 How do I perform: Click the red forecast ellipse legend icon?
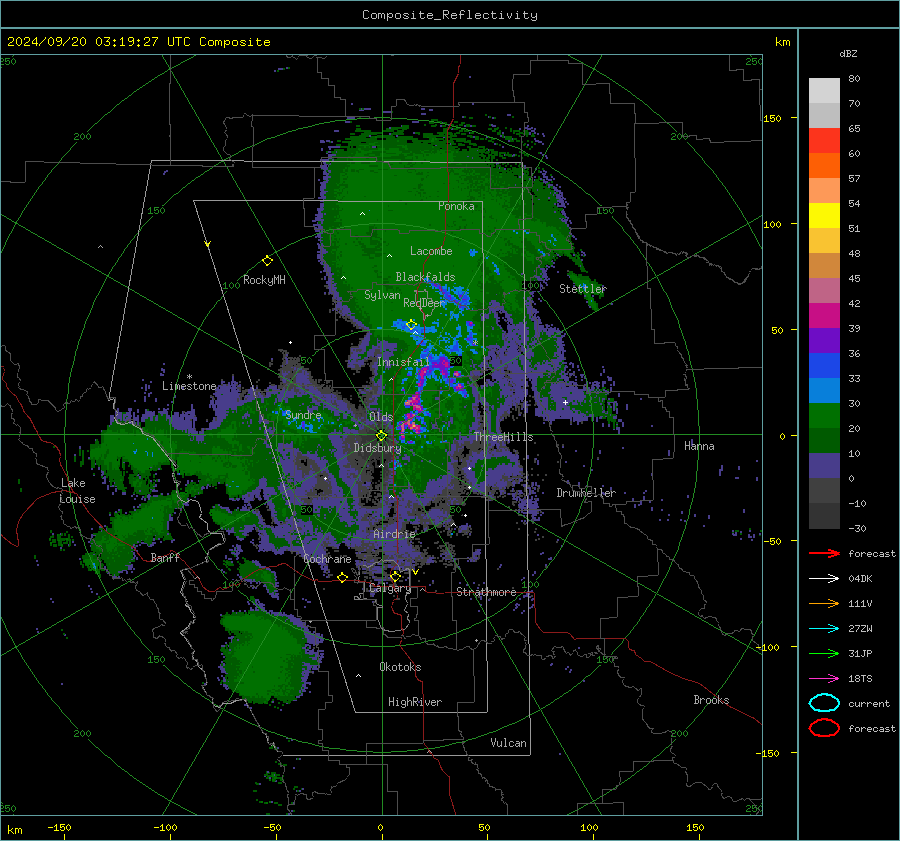pos(824,728)
